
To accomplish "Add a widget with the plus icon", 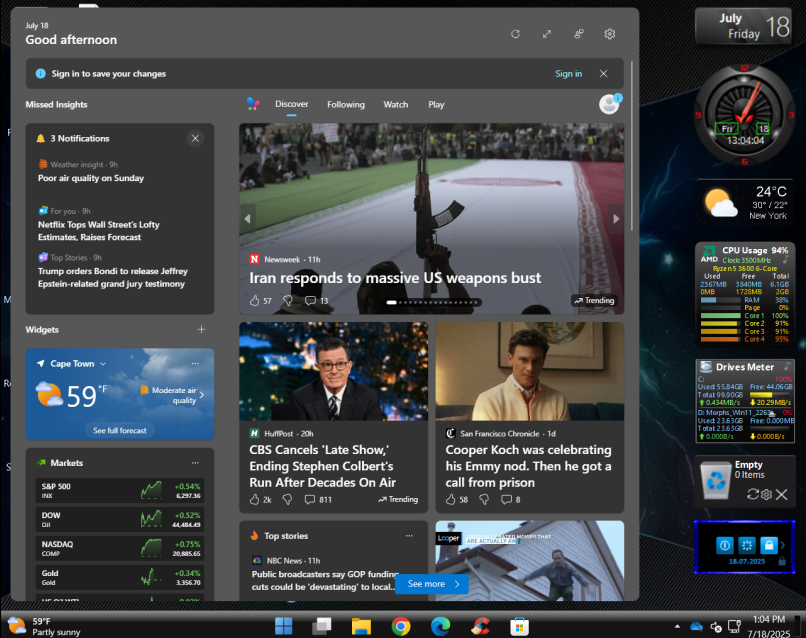I will click(x=202, y=329).
